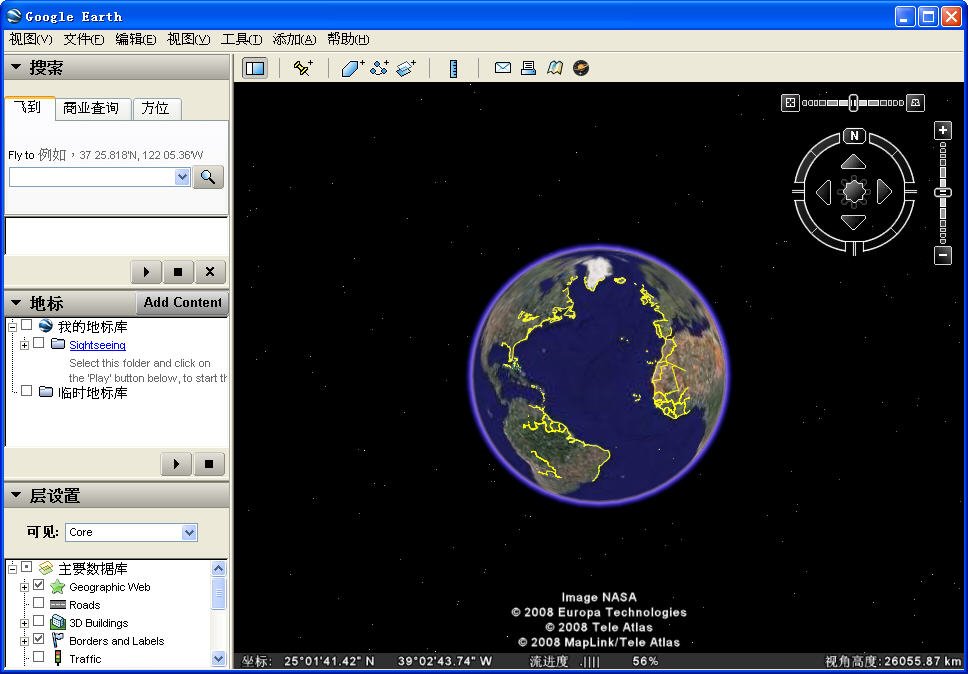Select the add path tool

(379, 68)
